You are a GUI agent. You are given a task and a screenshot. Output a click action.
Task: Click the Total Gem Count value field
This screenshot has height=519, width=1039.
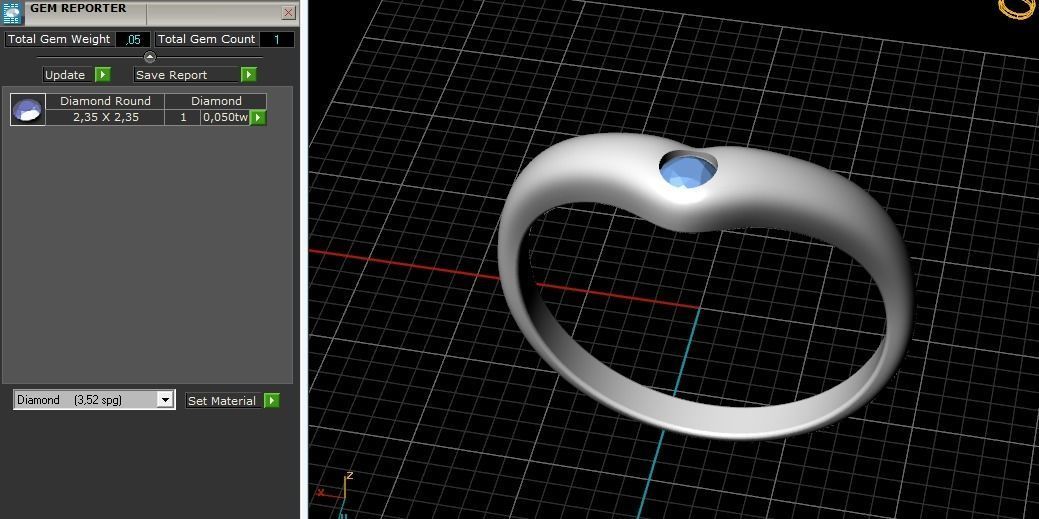277,39
